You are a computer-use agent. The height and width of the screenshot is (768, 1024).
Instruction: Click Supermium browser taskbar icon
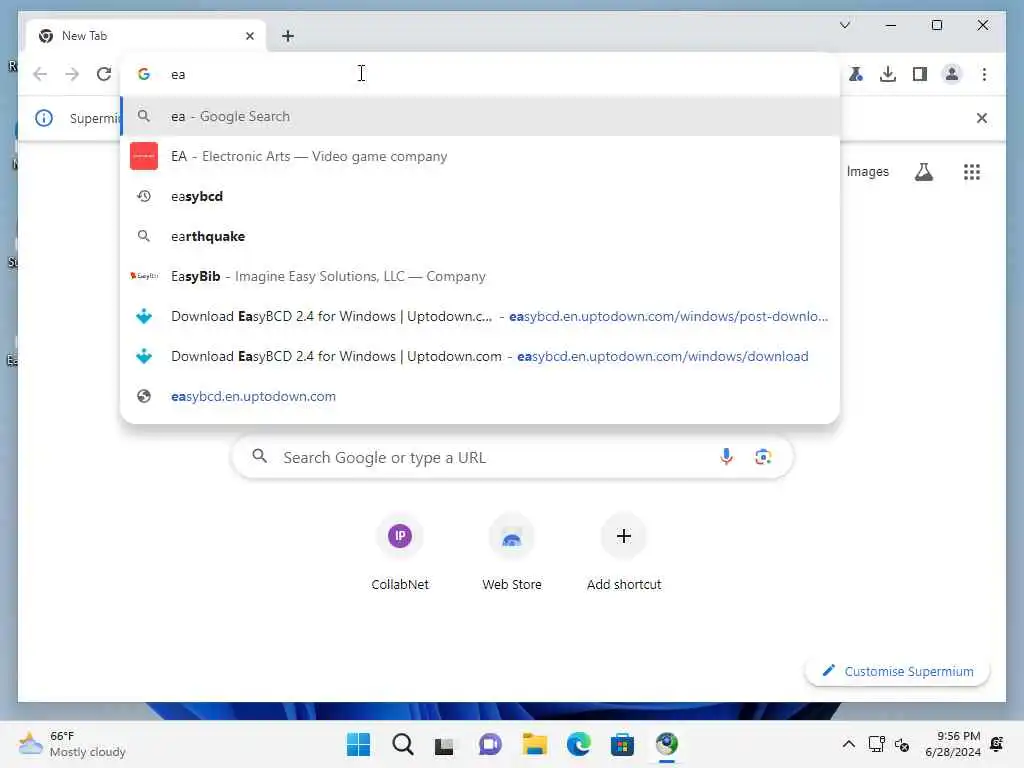pyautogui.click(x=666, y=744)
